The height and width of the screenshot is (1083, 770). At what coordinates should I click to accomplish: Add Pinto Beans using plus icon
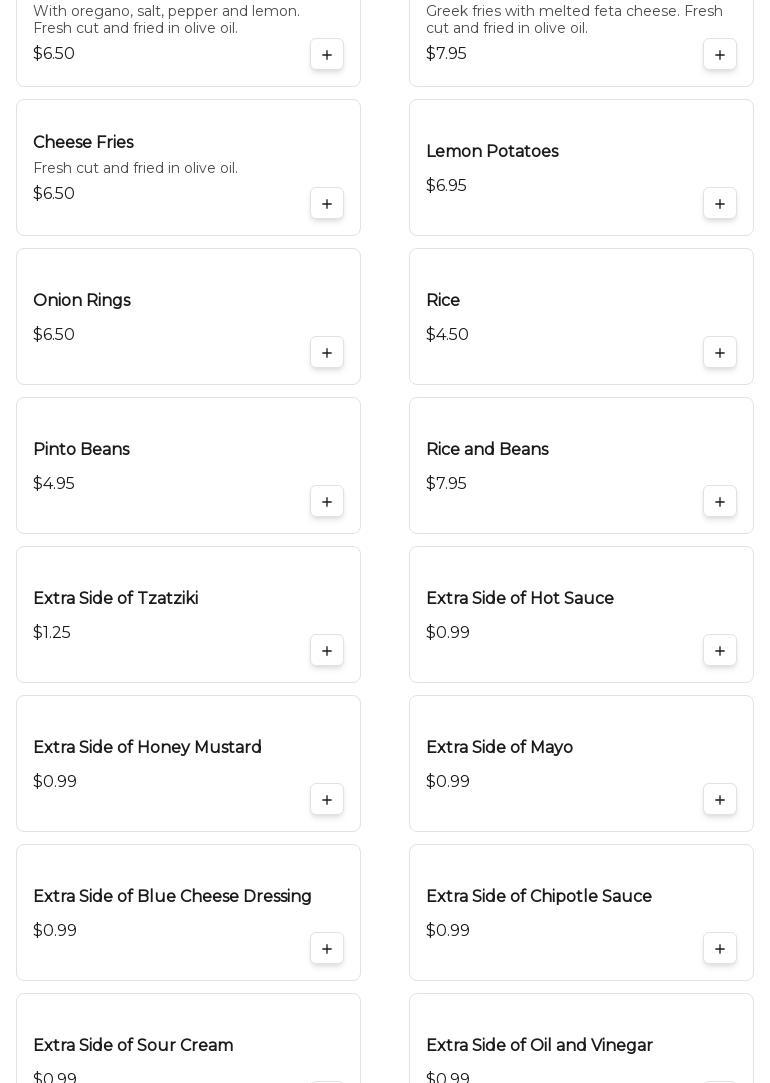click(x=327, y=502)
